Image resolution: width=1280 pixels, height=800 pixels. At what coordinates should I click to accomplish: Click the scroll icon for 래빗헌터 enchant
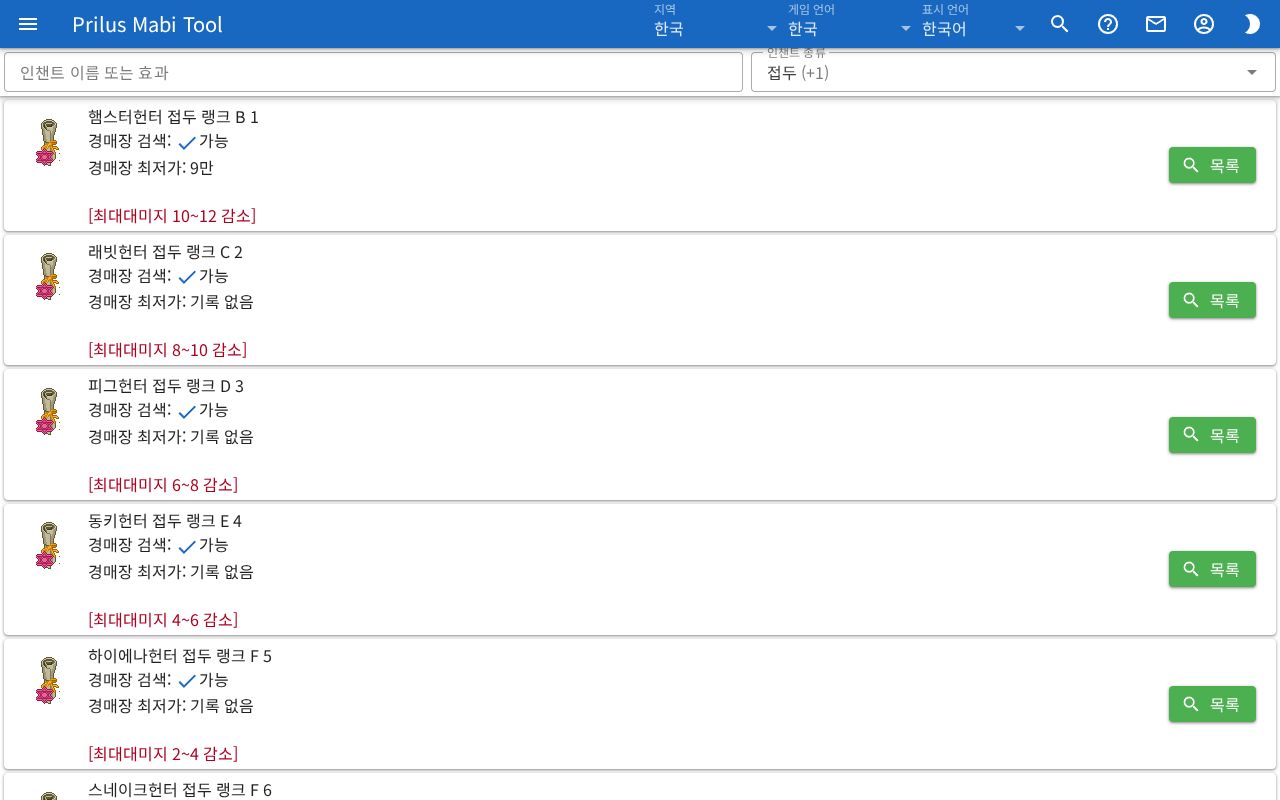48,277
